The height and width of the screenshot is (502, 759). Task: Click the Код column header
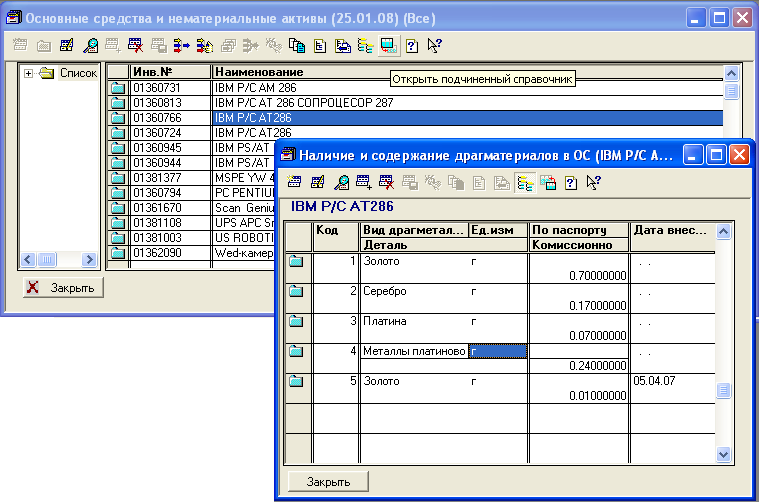tap(336, 237)
